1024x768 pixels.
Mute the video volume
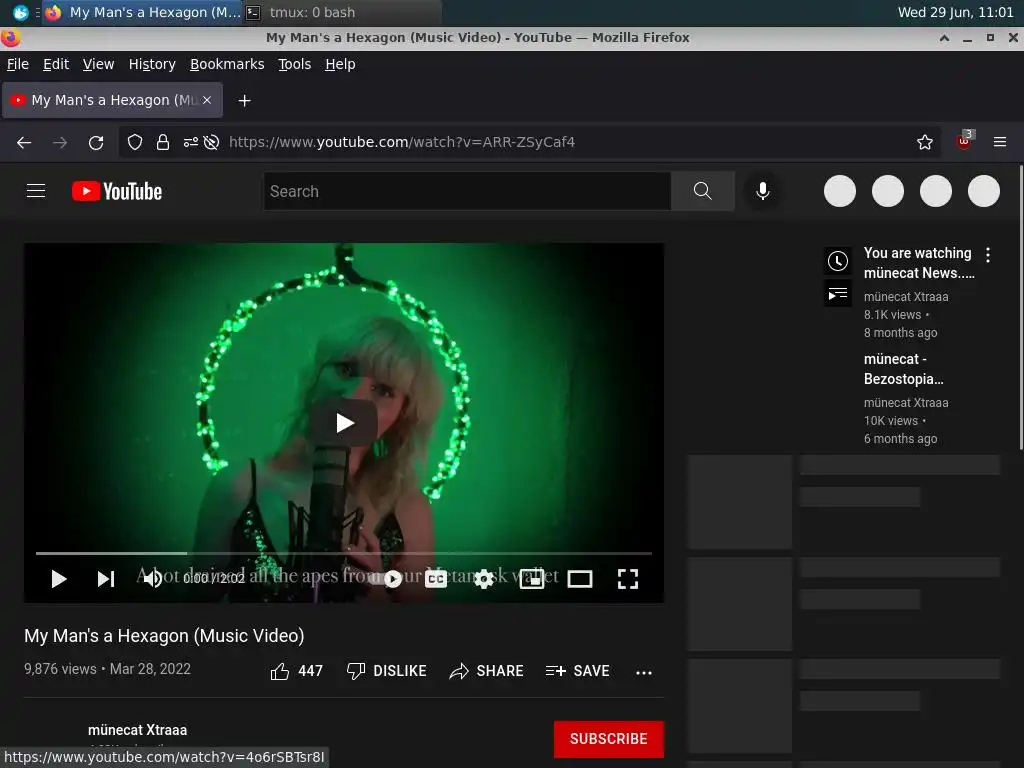153,579
